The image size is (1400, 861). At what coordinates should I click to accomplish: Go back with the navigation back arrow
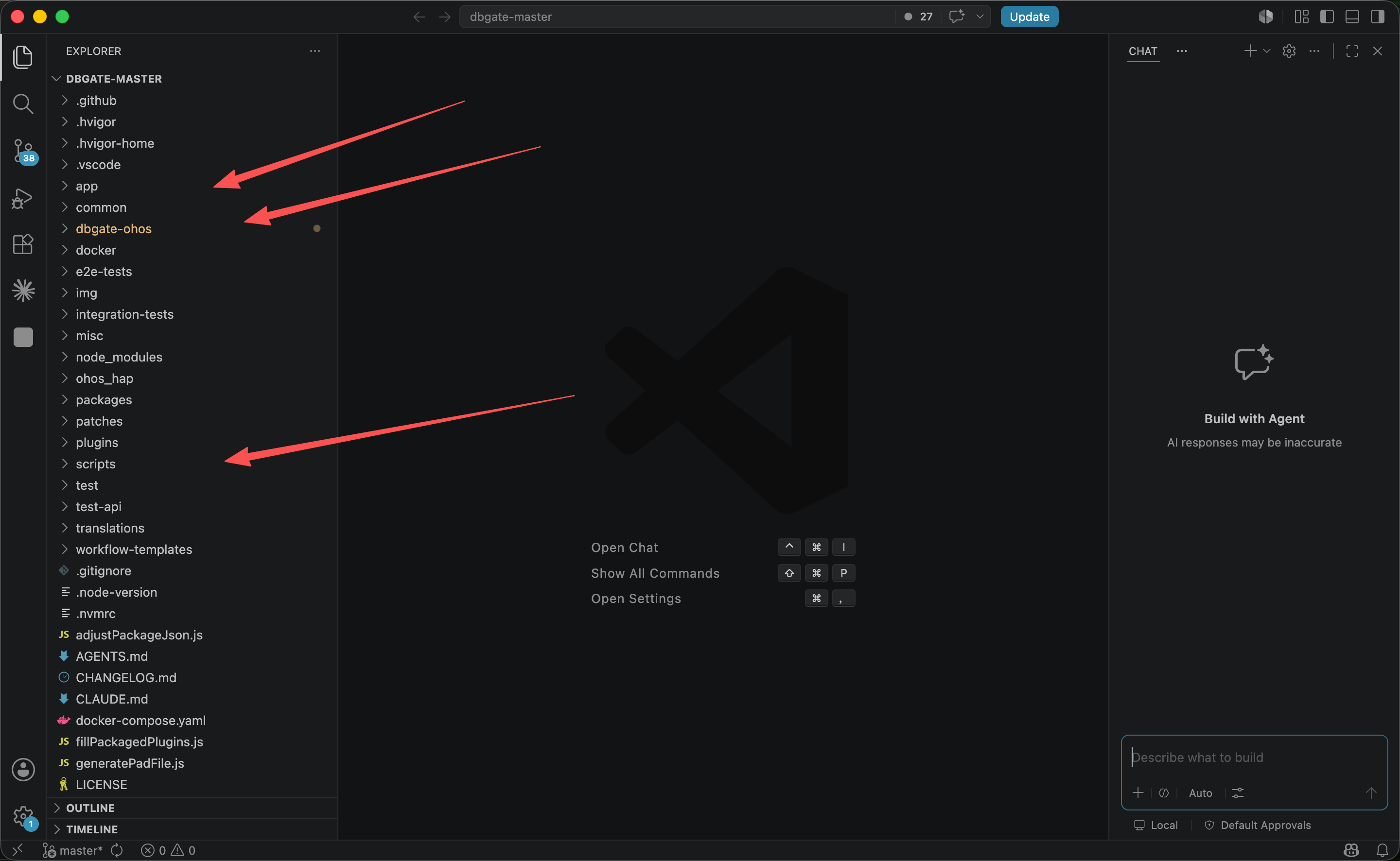point(419,17)
